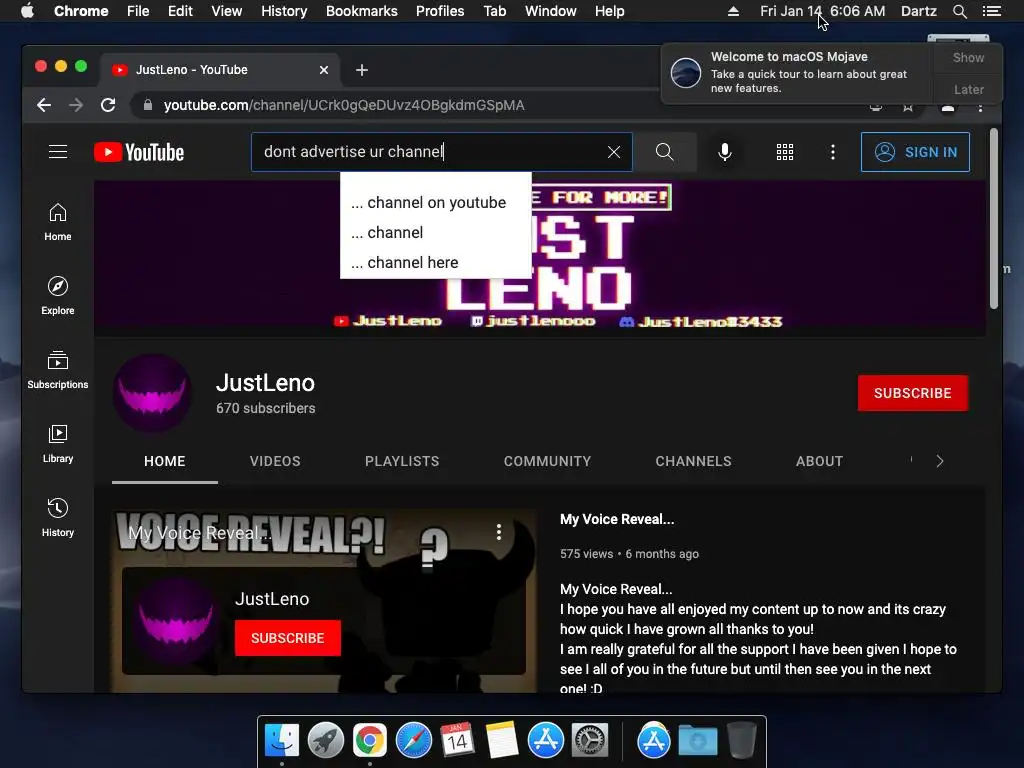The width and height of the screenshot is (1024, 768).
Task: Open Safari from the Dock
Action: coord(413,741)
